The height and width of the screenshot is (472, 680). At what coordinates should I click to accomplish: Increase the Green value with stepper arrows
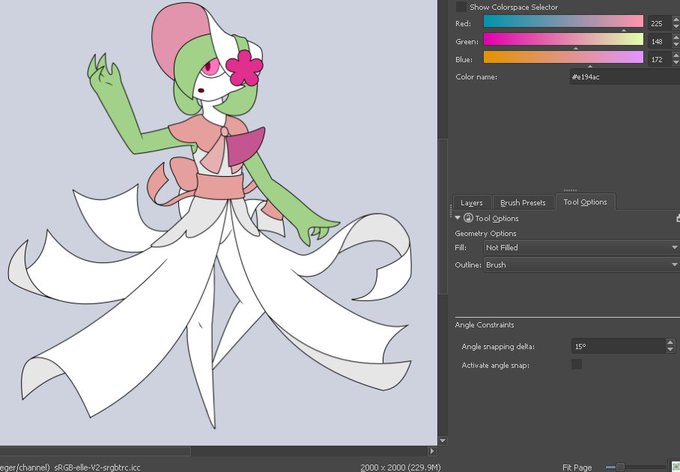[676, 38]
